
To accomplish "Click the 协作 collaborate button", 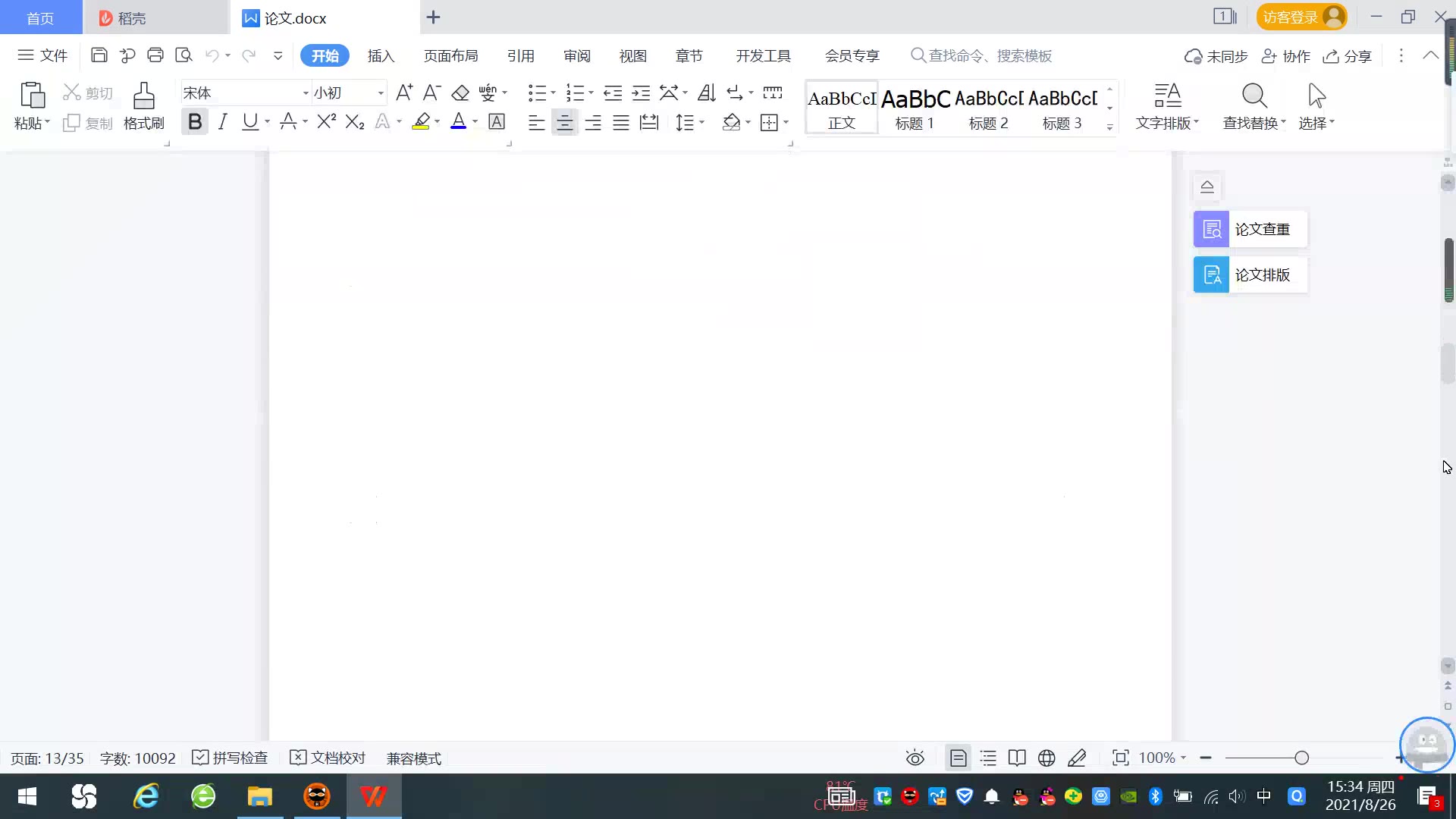I will click(1285, 56).
